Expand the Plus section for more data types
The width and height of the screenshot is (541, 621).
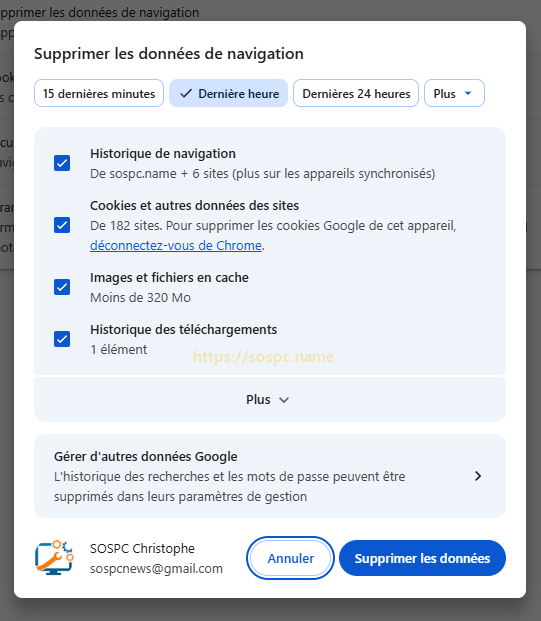[x=270, y=400]
